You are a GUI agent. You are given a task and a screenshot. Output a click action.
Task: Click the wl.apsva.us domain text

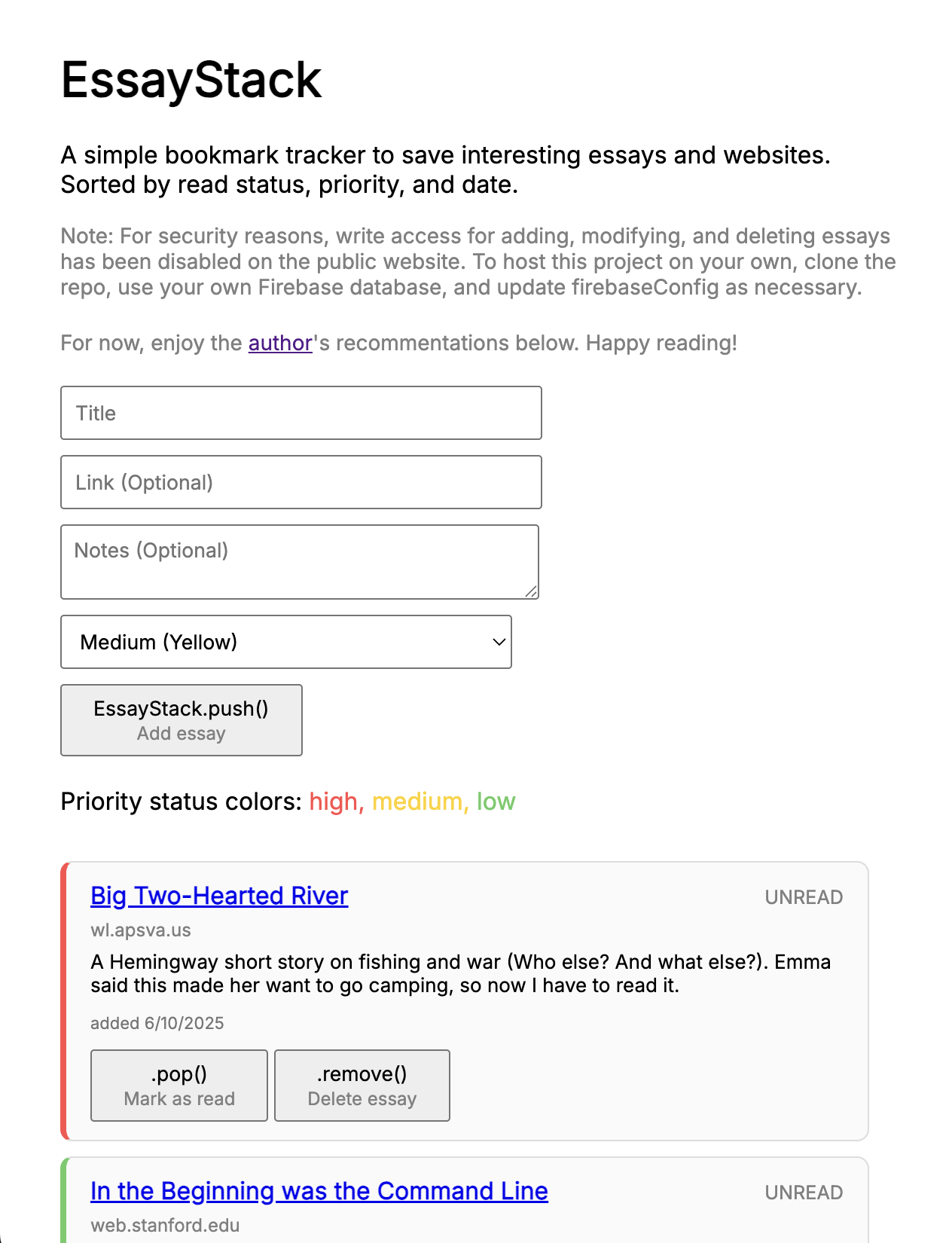point(141,930)
